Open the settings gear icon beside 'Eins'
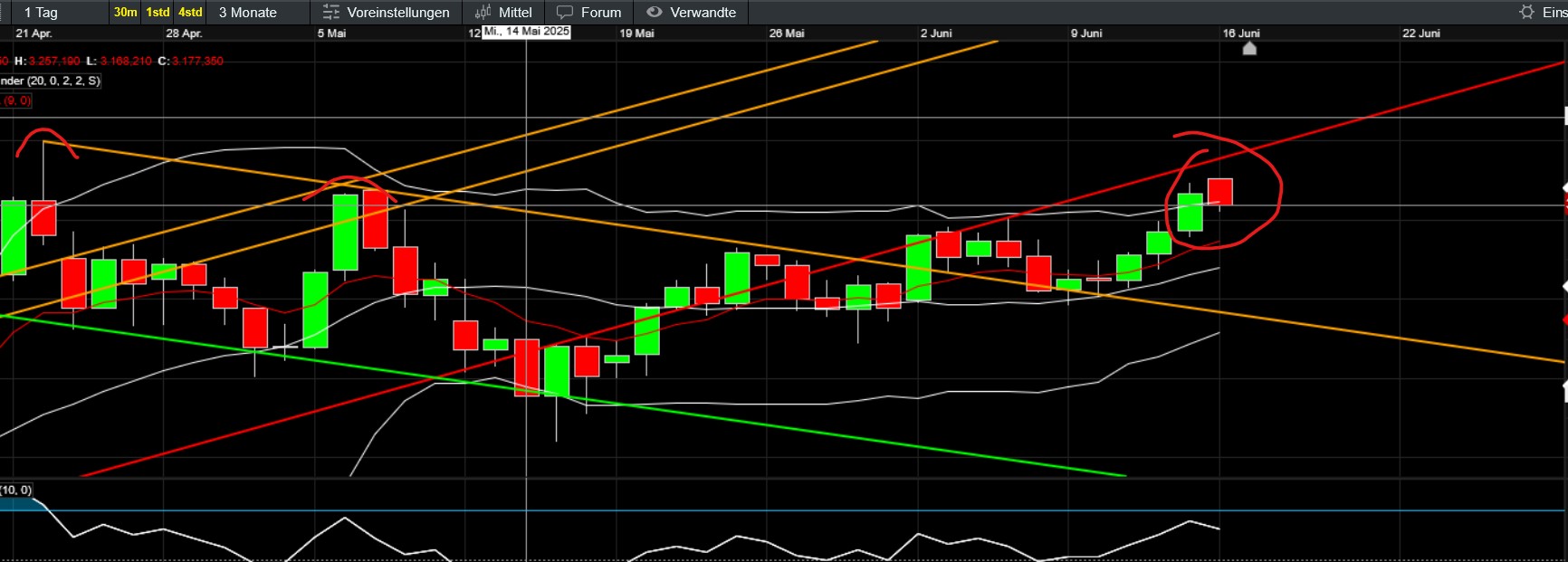The height and width of the screenshot is (562, 1568). coord(1527,13)
